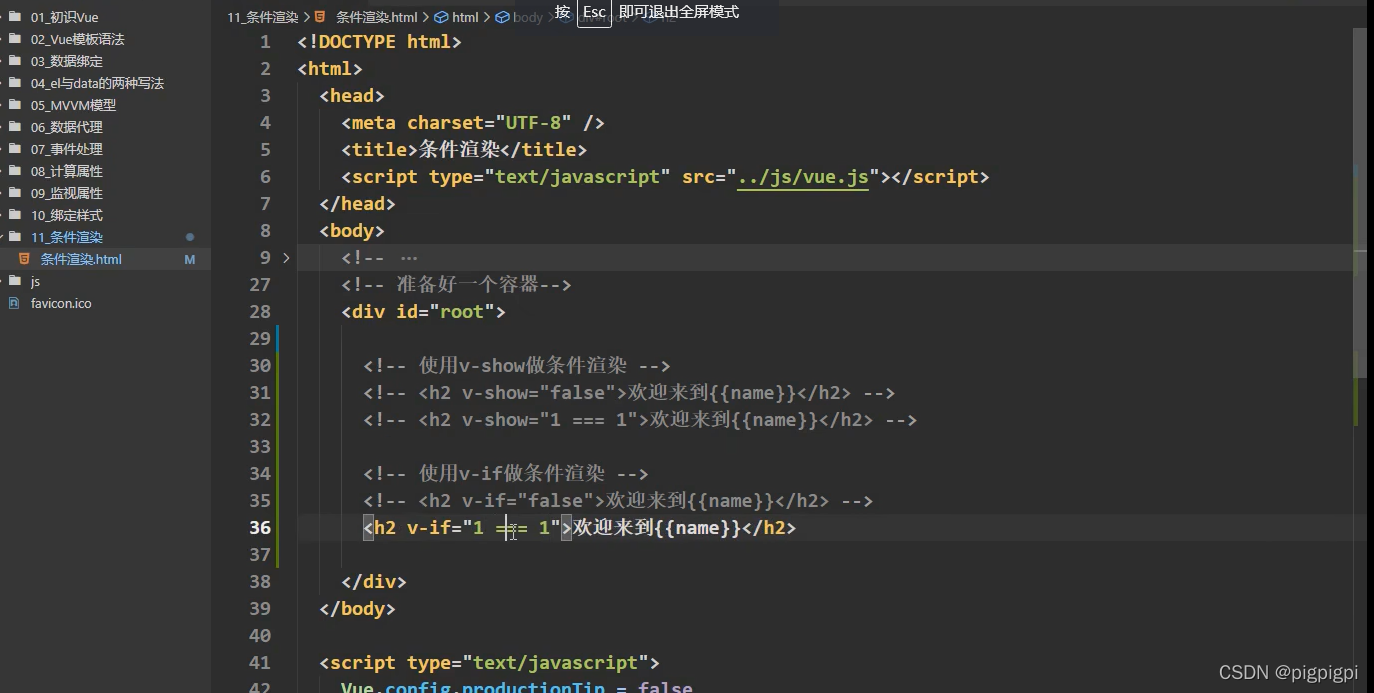Click the modified dot indicator on 11_条件渲染

tap(190, 237)
